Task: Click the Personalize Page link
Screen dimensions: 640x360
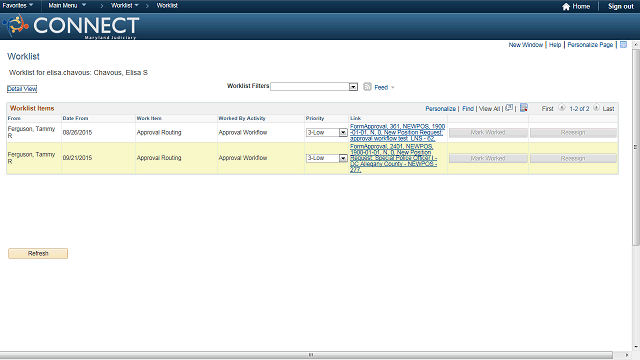Action: pos(590,45)
